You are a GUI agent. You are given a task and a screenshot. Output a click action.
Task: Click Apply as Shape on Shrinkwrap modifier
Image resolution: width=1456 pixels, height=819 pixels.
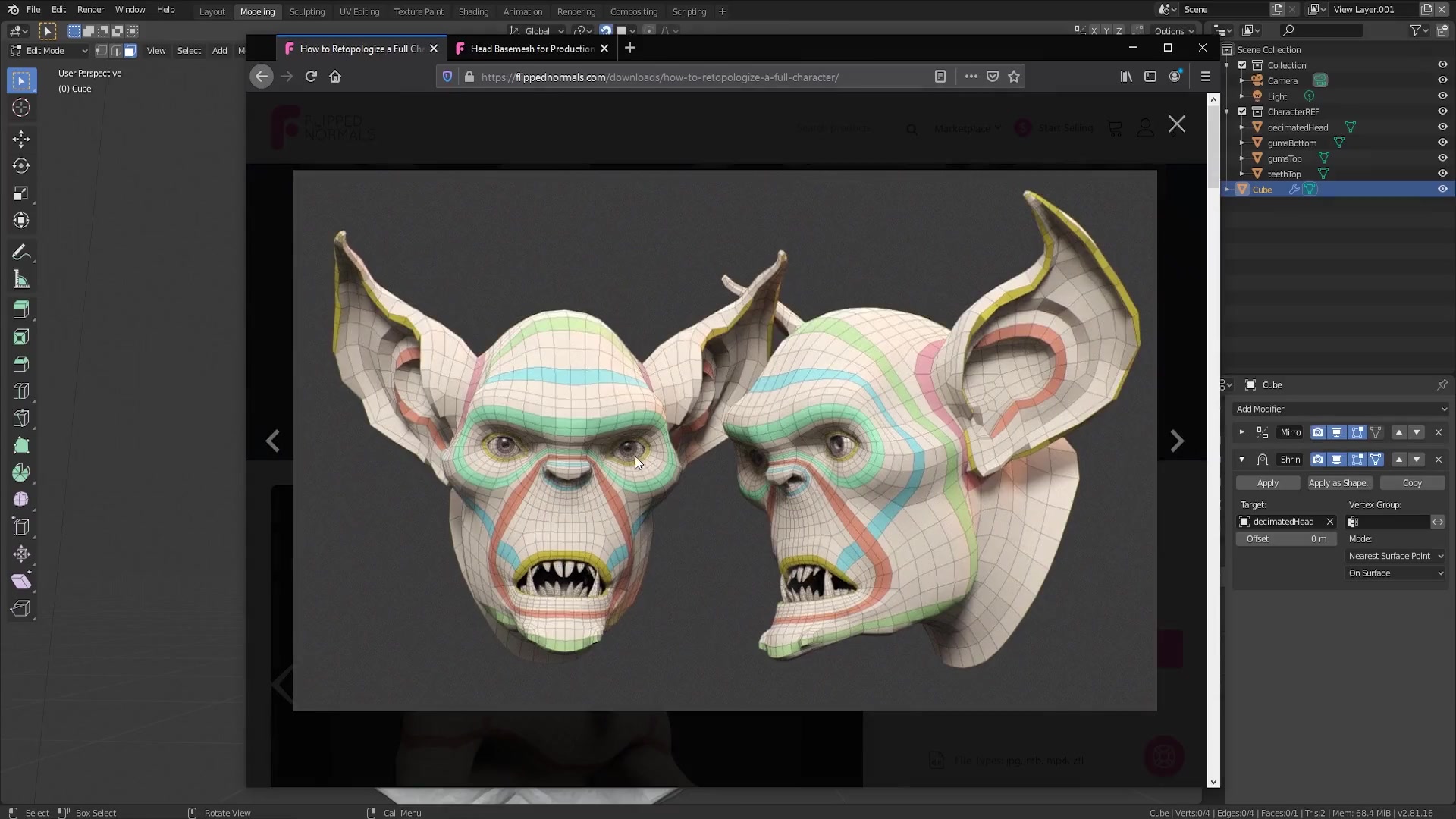click(x=1339, y=483)
